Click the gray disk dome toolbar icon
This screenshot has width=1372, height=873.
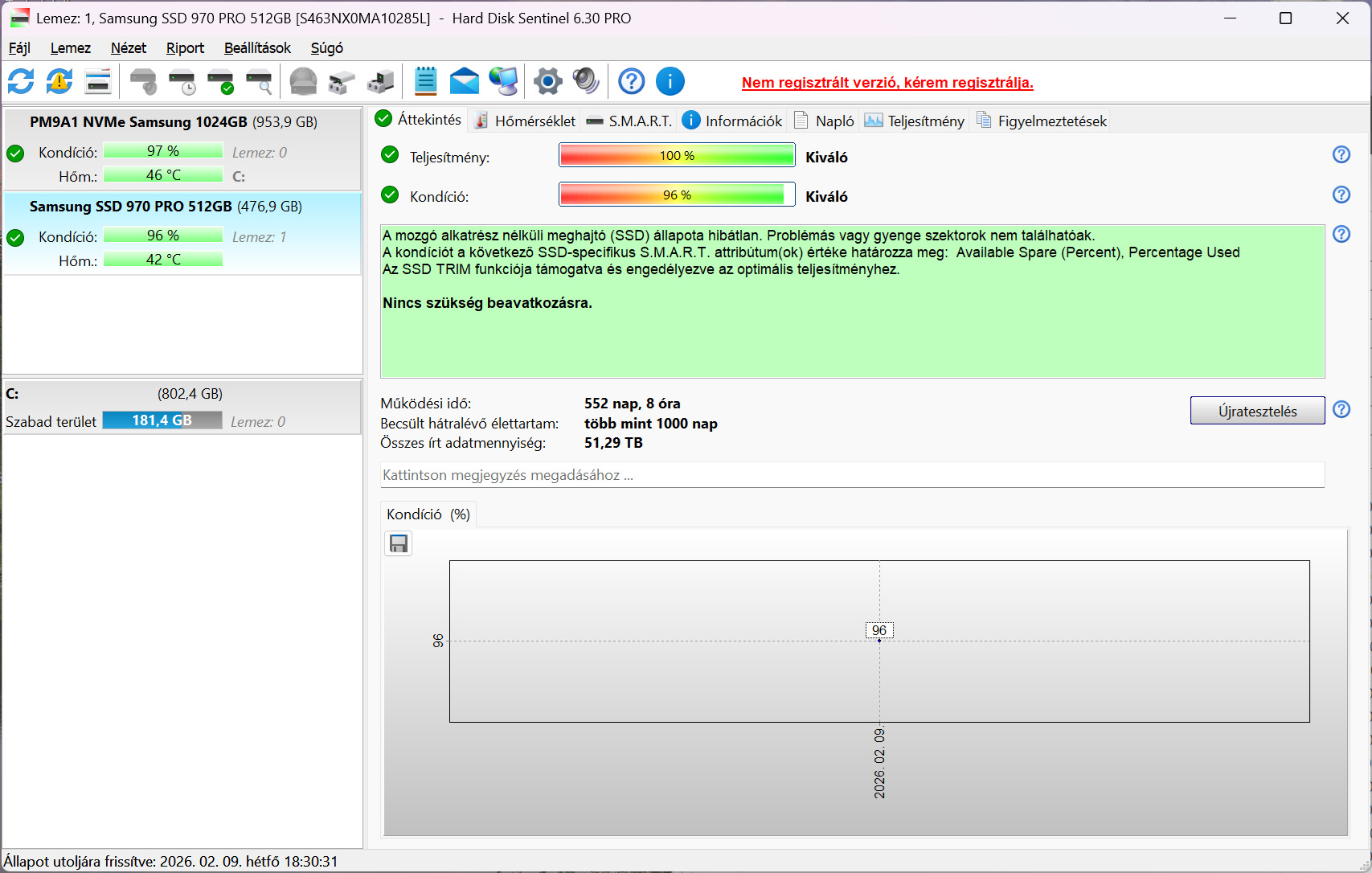(x=303, y=81)
